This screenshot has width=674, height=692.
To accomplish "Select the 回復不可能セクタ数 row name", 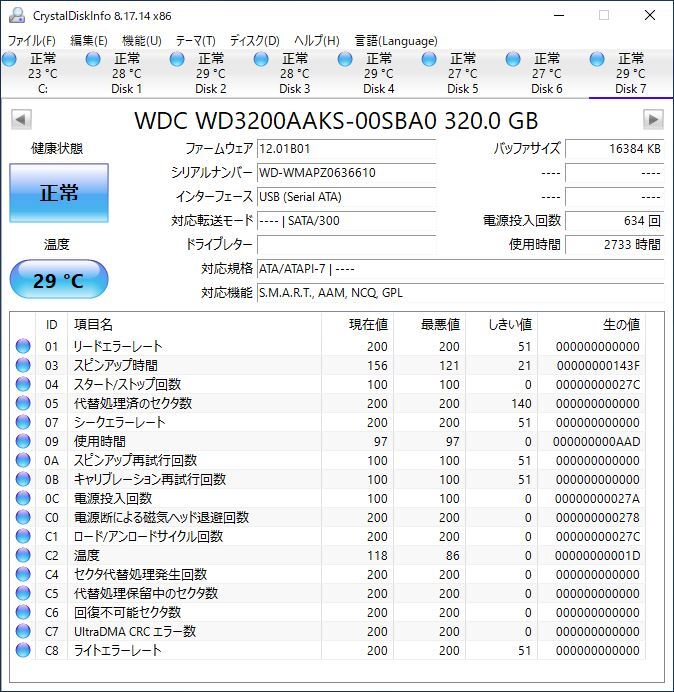I will pyautogui.click(x=127, y=612).
